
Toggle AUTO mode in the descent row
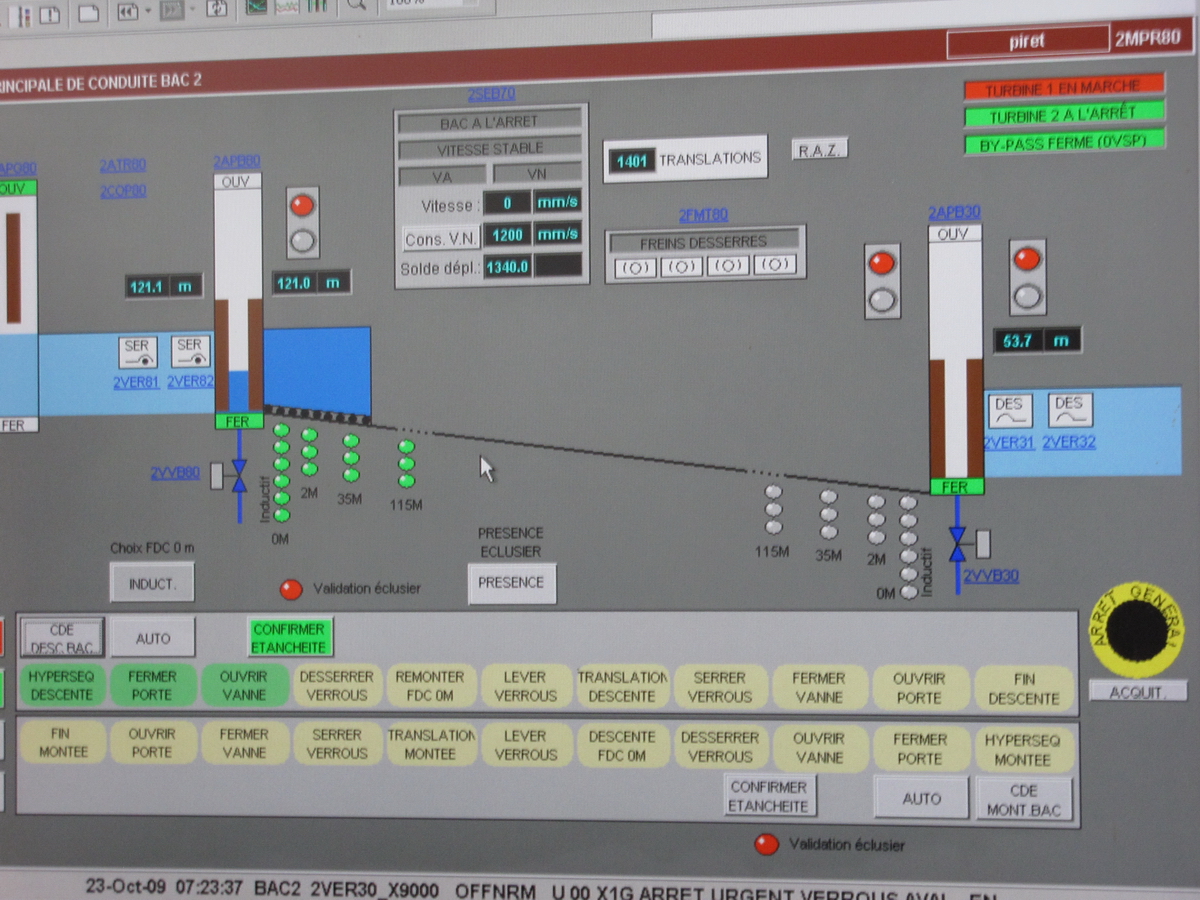(x=153, y=638)
